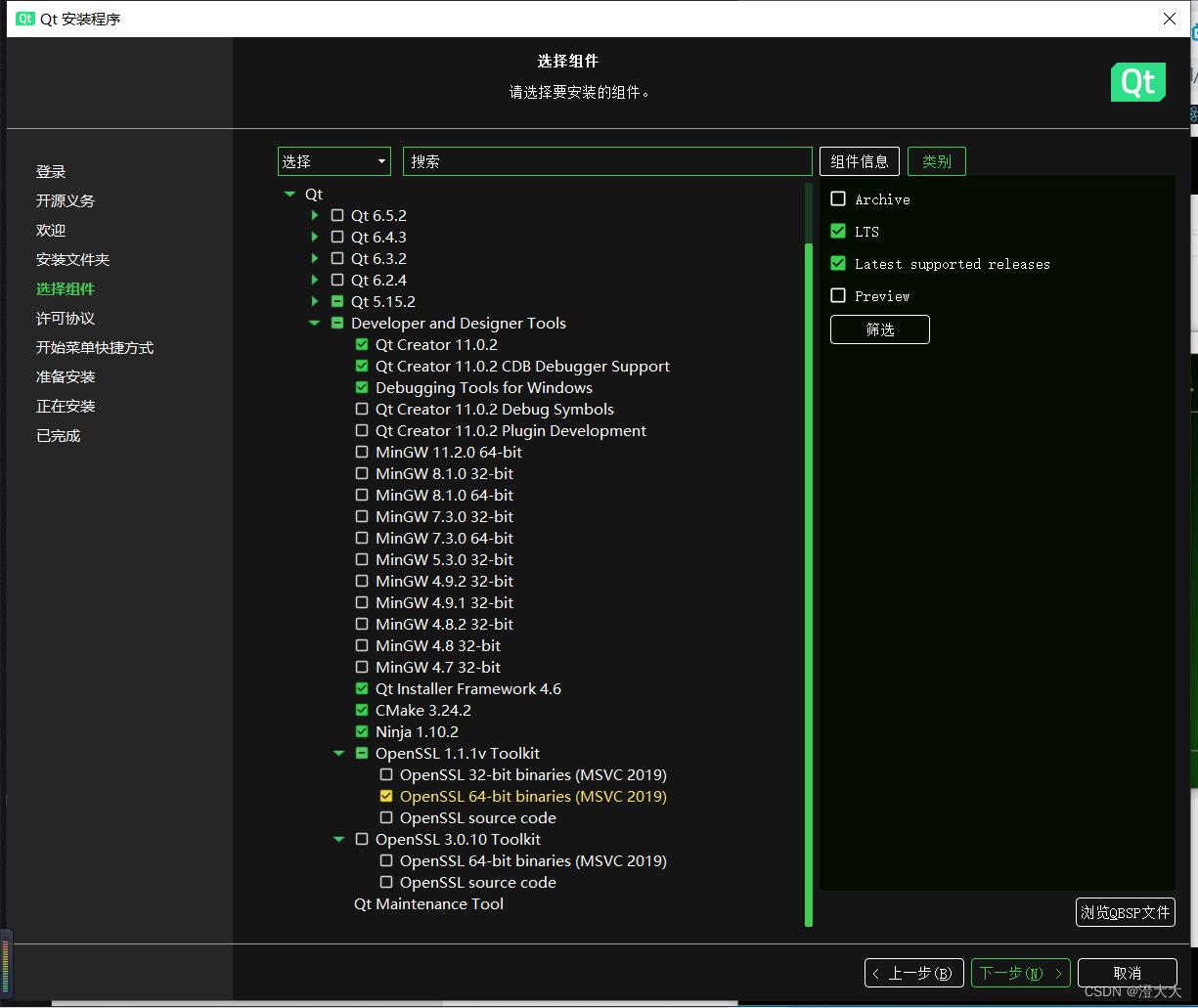
Task: Collapse the root Qt tree node
Action: (289, 195)
